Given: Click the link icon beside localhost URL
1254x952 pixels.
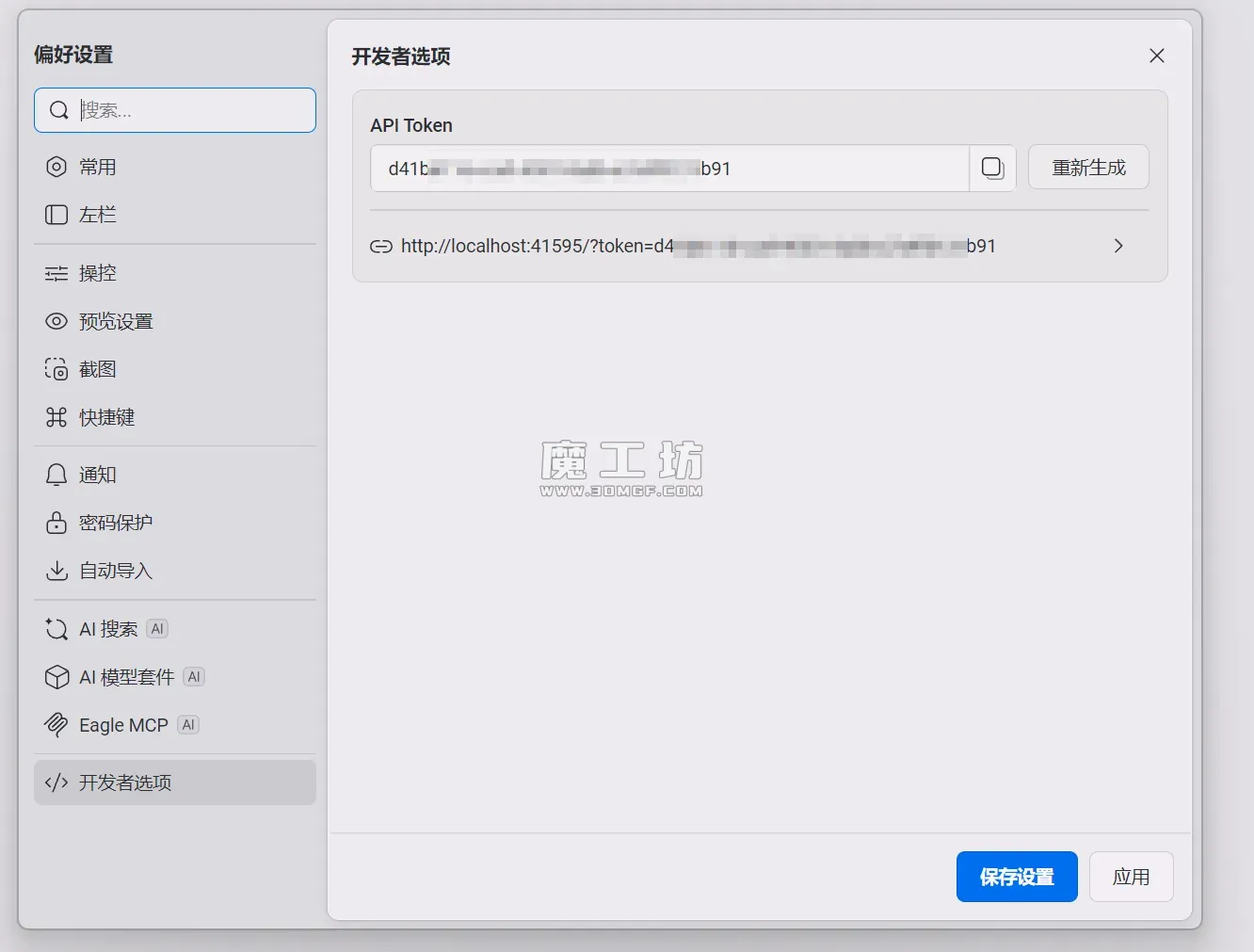Looking at the screenshot, I should [381, 247].
